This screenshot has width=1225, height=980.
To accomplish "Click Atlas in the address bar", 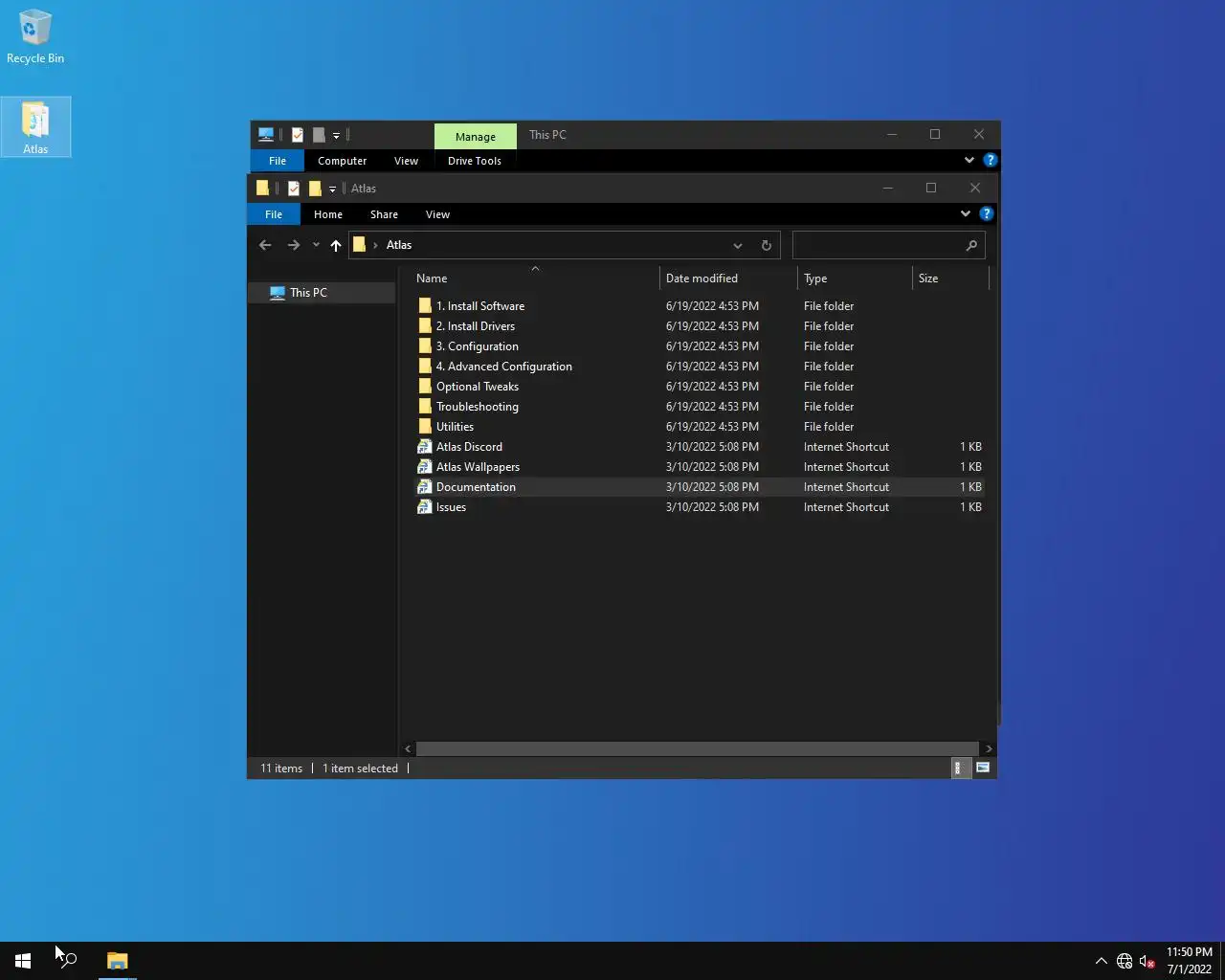I will coord(399,245).
